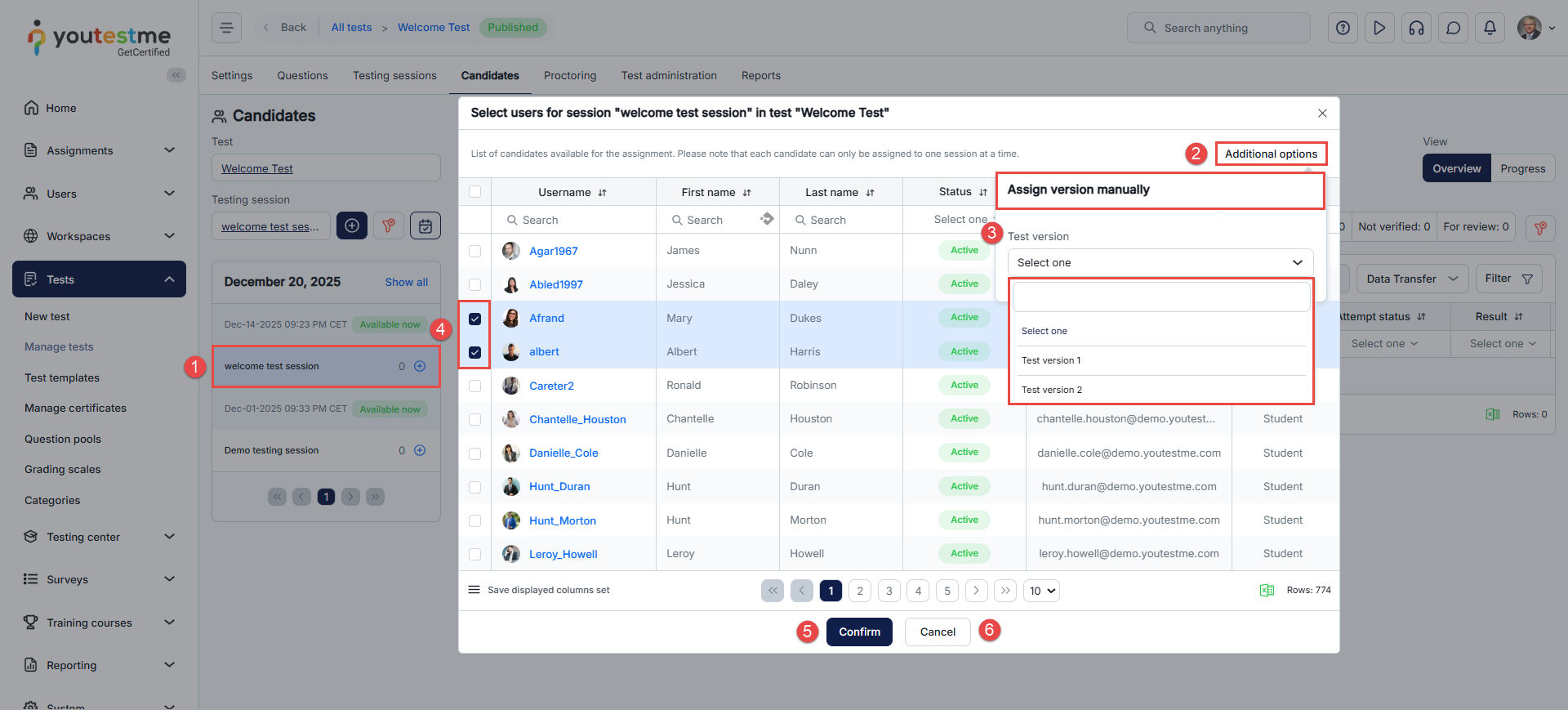Open the Test version dropdown
Screen dimensions: 1568x710
(x=1160, y=262)
